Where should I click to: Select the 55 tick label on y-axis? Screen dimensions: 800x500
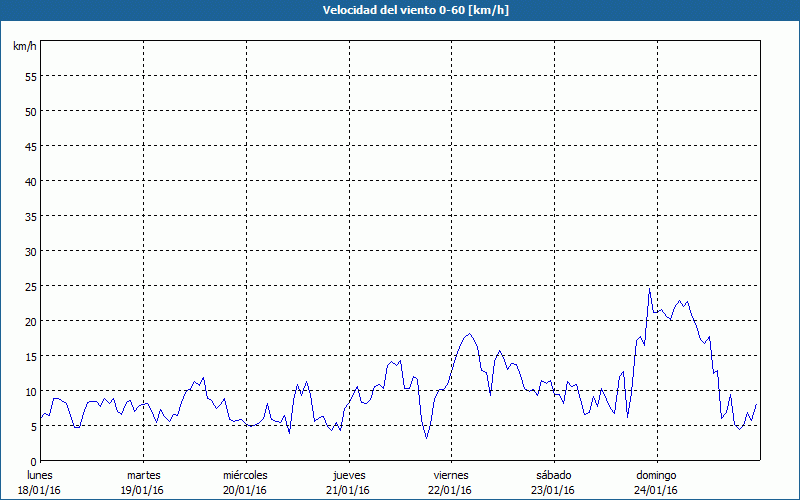31,76
